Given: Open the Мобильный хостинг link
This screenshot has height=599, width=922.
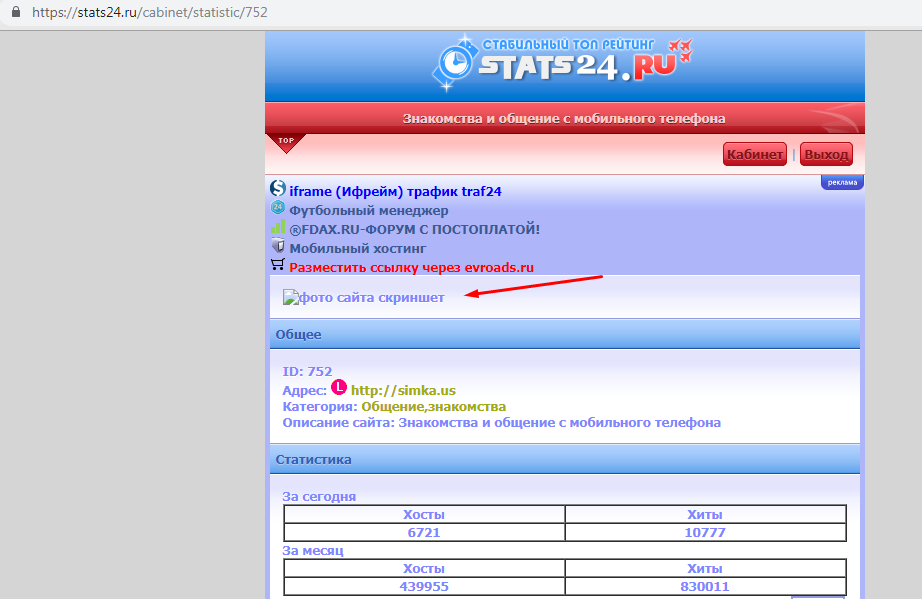Looking at the screenshot, I should point(358,249).
